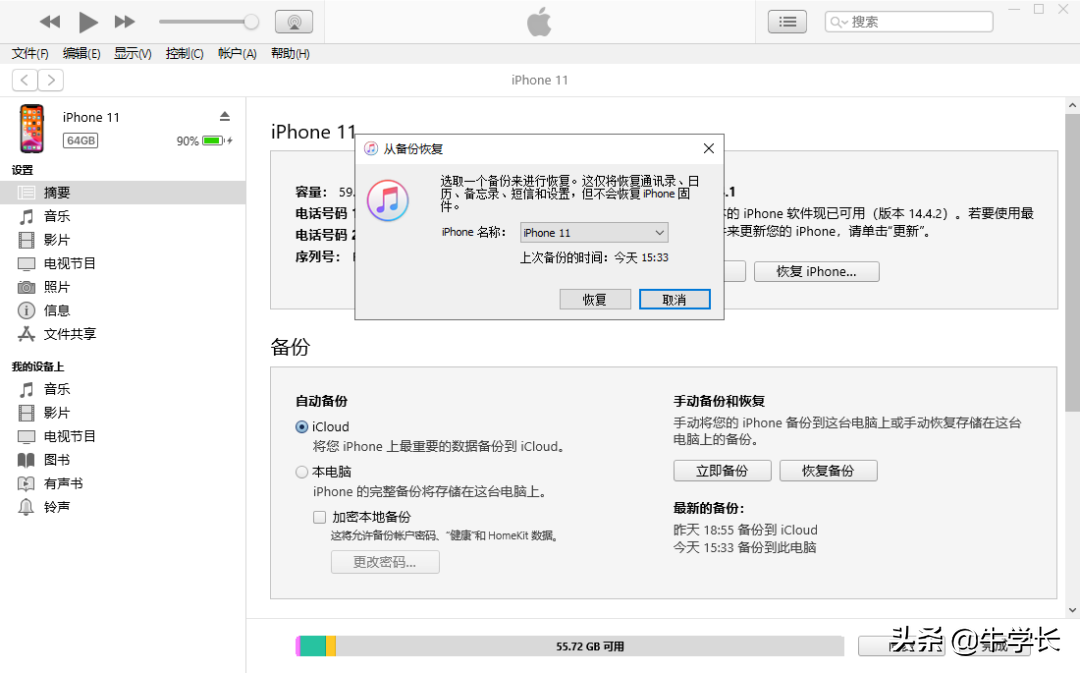Image resolution: width=1080 pixels, height=673 pixels.
Task: Click the vertical scrollbar down arrow
Action: tap(1072, 610)
